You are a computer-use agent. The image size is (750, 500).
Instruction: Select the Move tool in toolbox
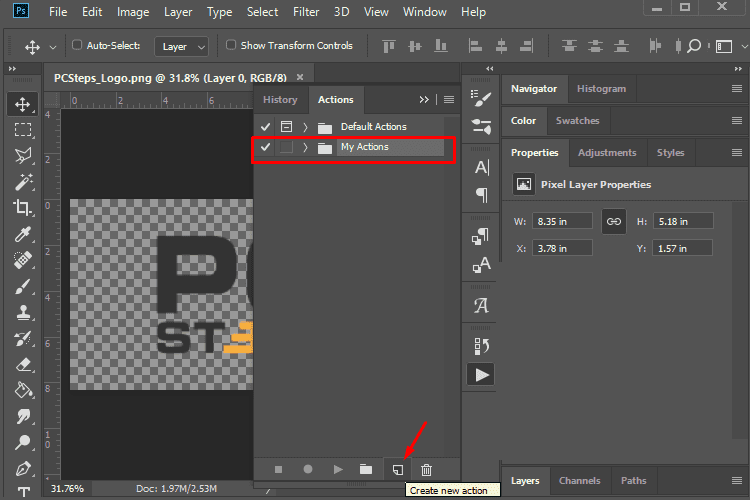coord(22,104)
